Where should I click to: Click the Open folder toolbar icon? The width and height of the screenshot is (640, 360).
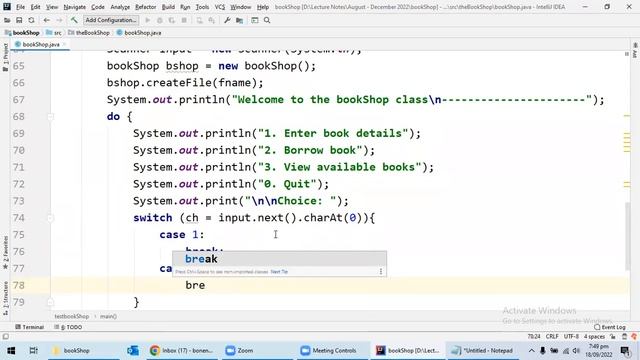tap(7, 20)
